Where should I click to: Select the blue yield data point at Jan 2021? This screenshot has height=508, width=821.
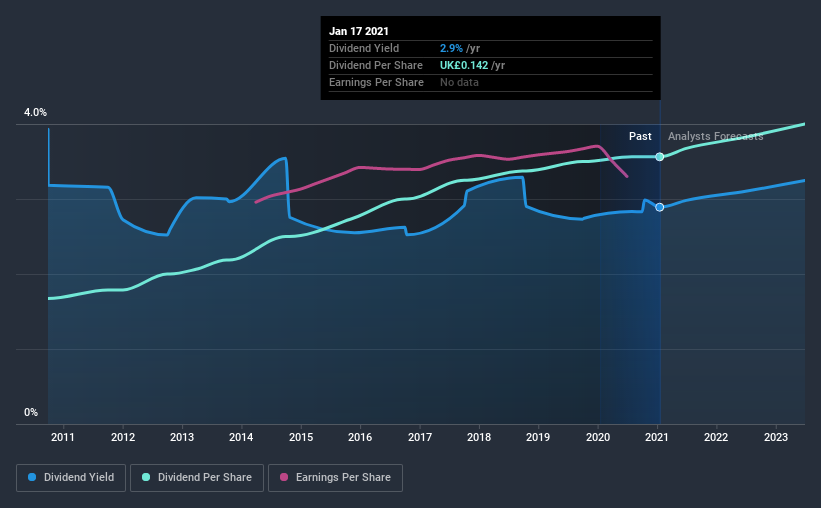pyautogui.click(x=660, y=207)
